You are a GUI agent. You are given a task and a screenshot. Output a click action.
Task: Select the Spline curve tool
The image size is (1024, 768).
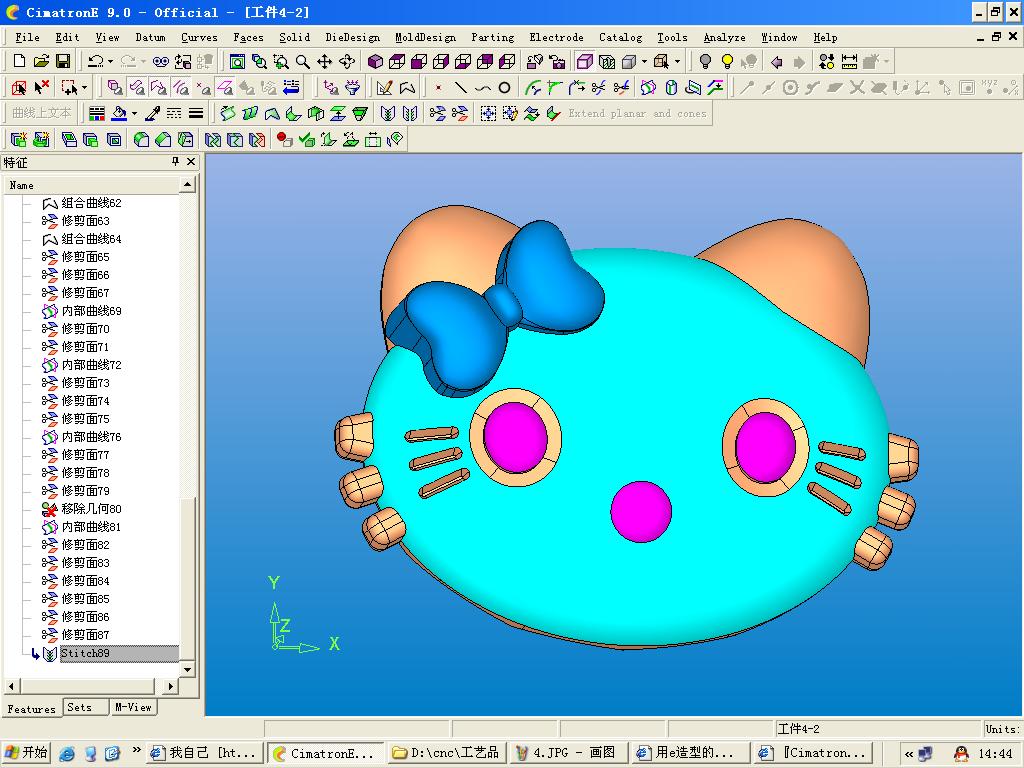pos(483,87)
